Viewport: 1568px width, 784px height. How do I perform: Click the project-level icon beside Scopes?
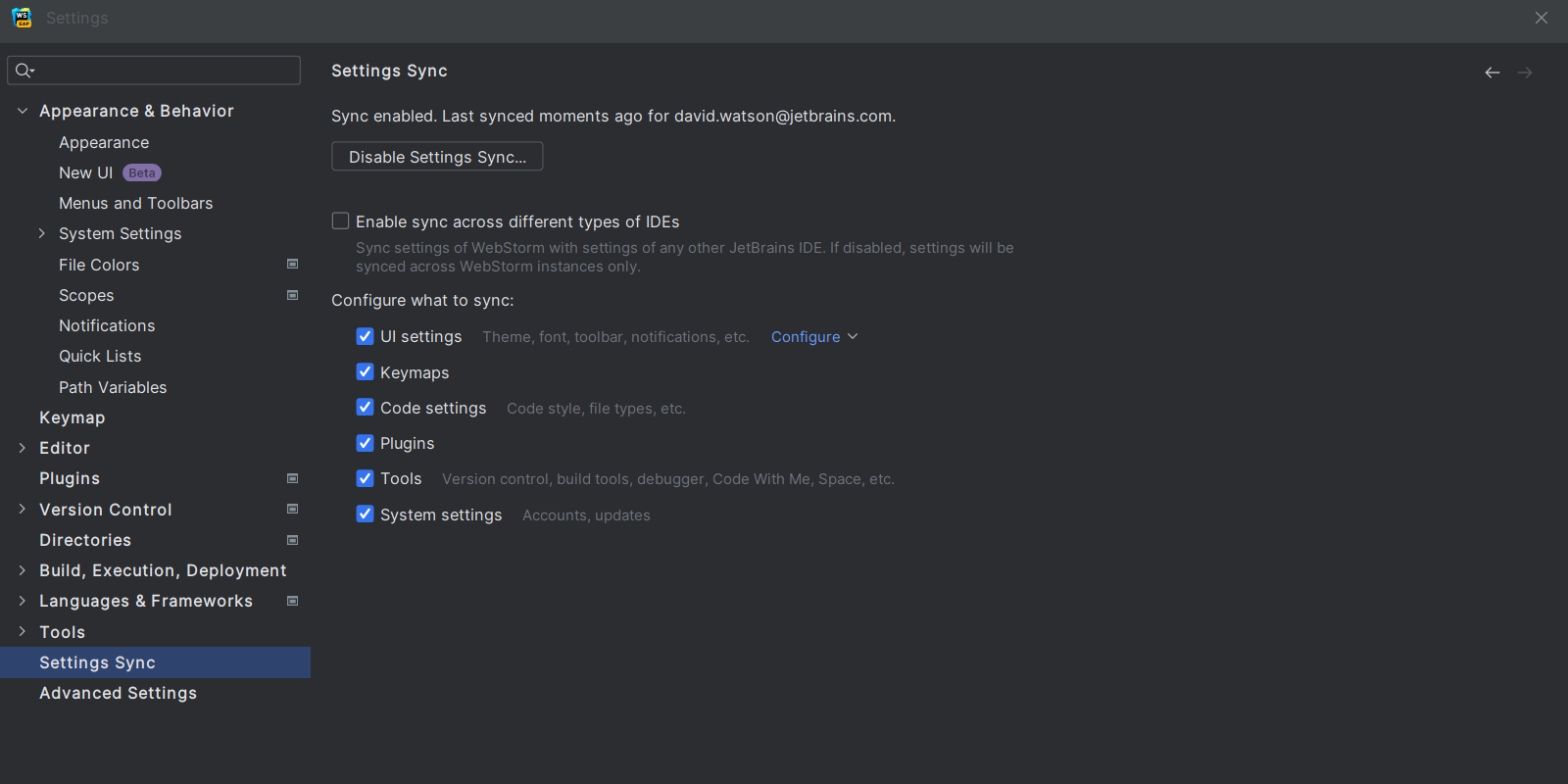pos(292,295)
